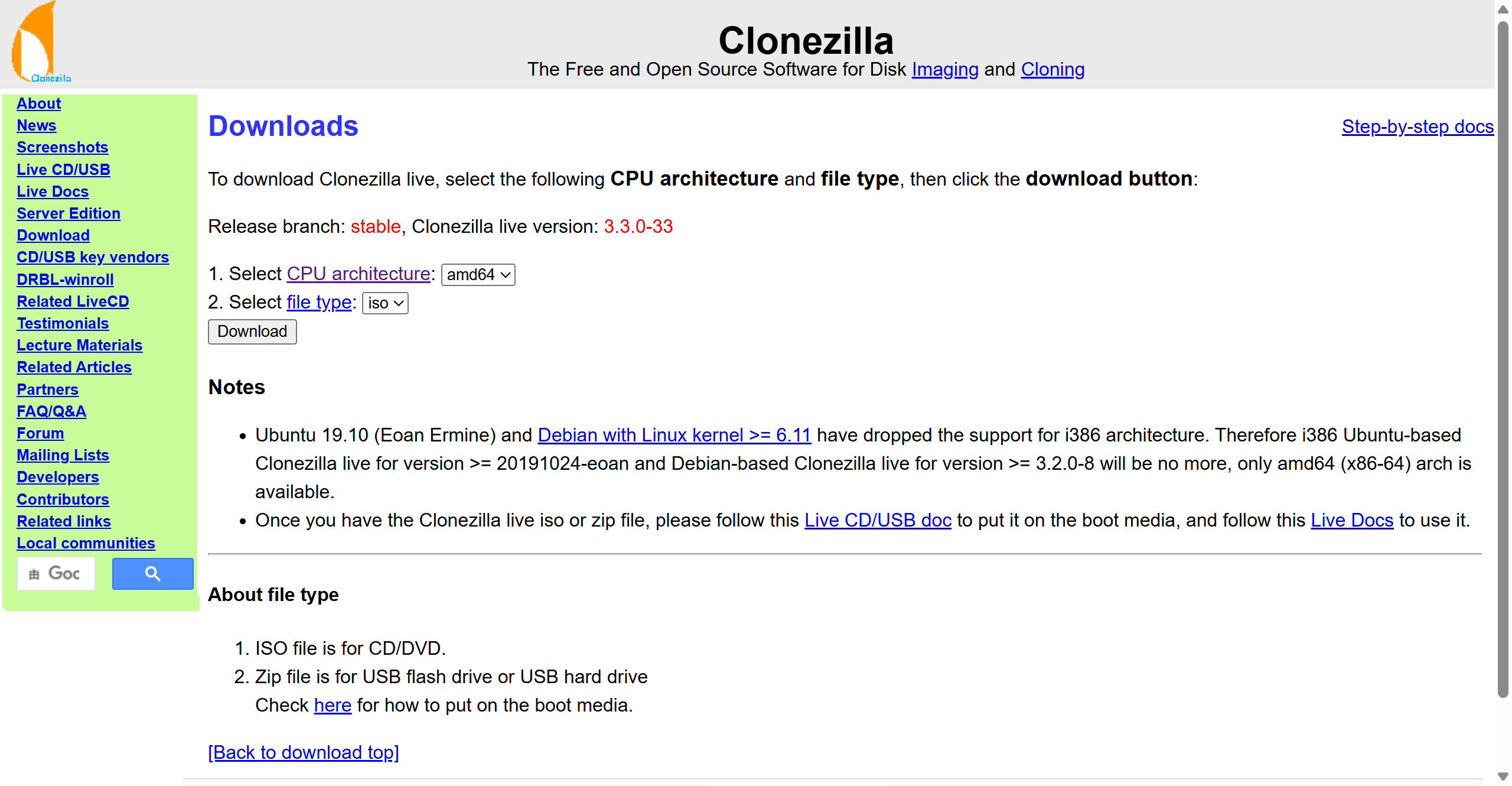Follow the Imaging link in header

(944, 69)
